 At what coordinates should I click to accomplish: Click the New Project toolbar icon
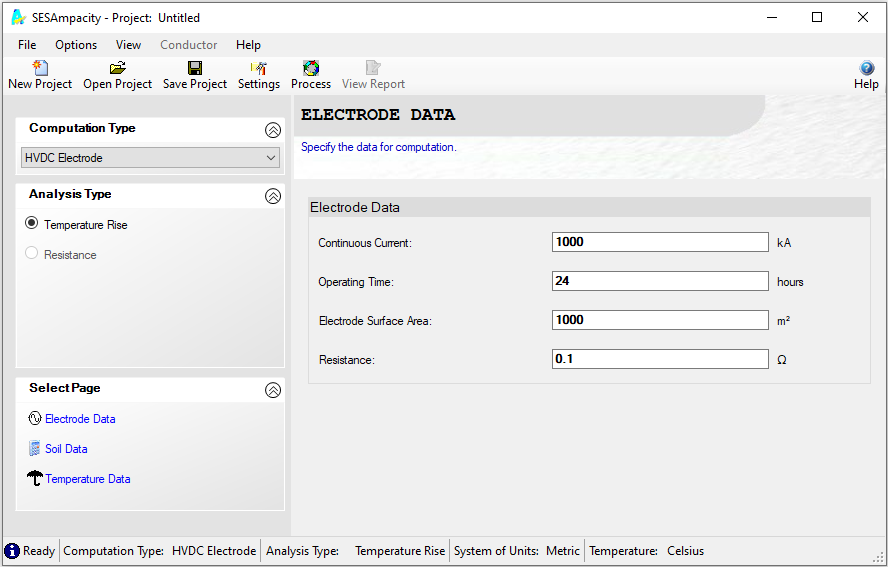[x=40, y=68]
